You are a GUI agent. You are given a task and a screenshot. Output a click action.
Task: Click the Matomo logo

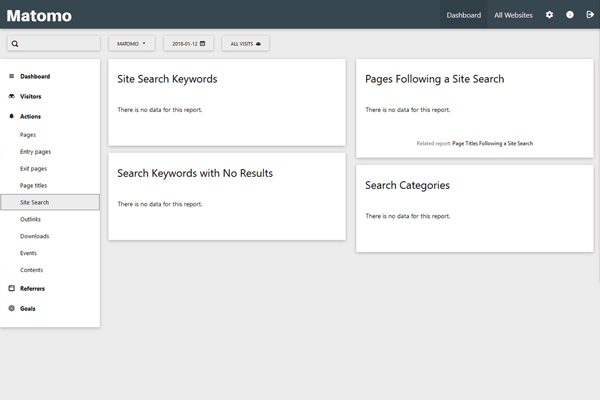pyautogui.click(x=39, y=15)
